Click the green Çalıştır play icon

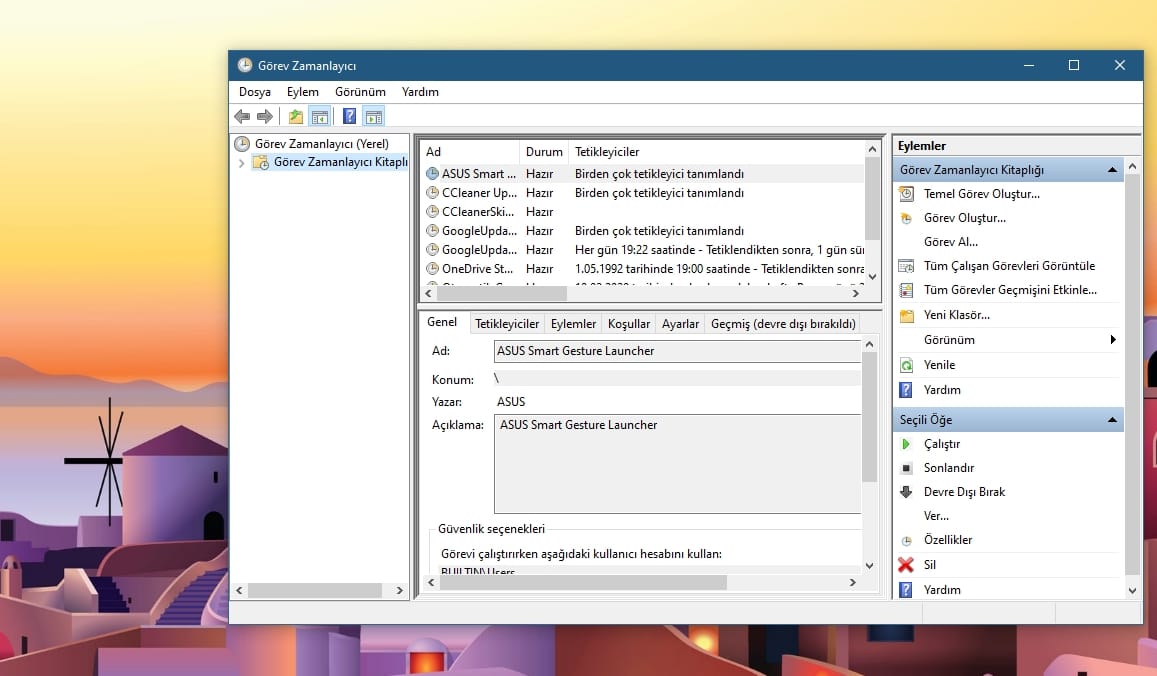point(906,444)
